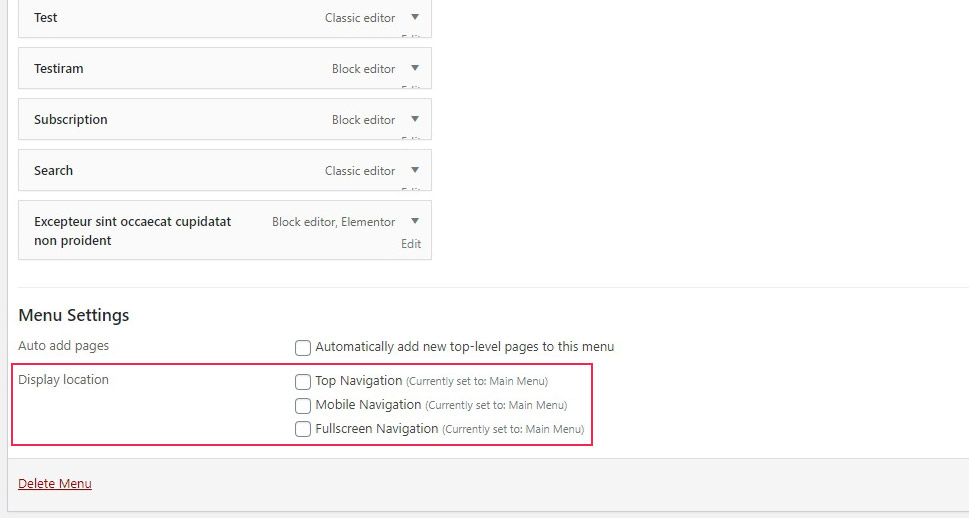The width and height of the screenshot is (969, 518).
Task: Click the Fullscreen Navigation label text
Action: tap(376, 428)
